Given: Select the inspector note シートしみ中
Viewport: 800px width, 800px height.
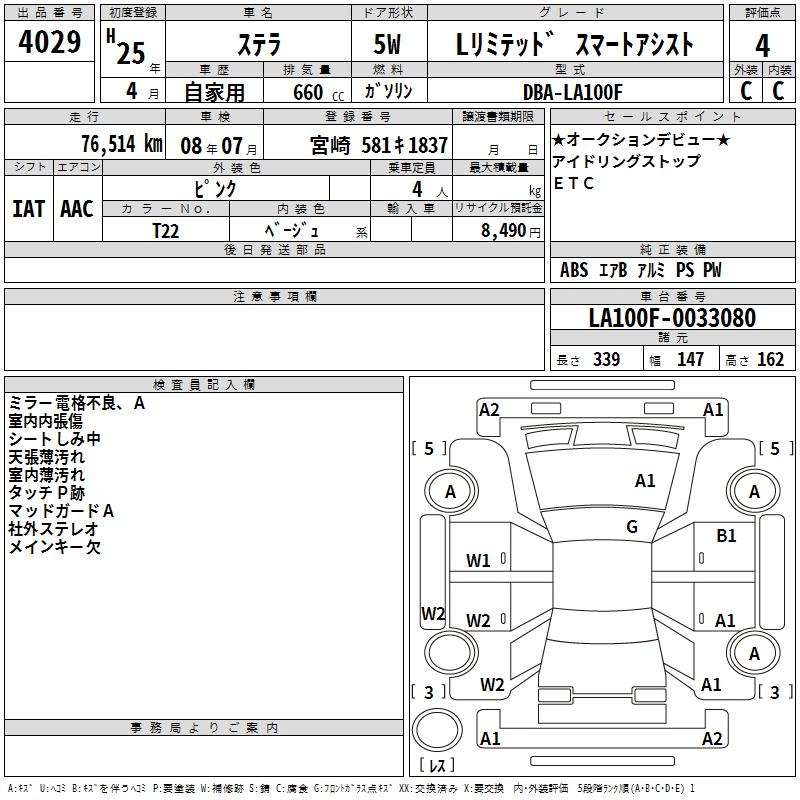Looking at the screenshot, I should point(54,439).
